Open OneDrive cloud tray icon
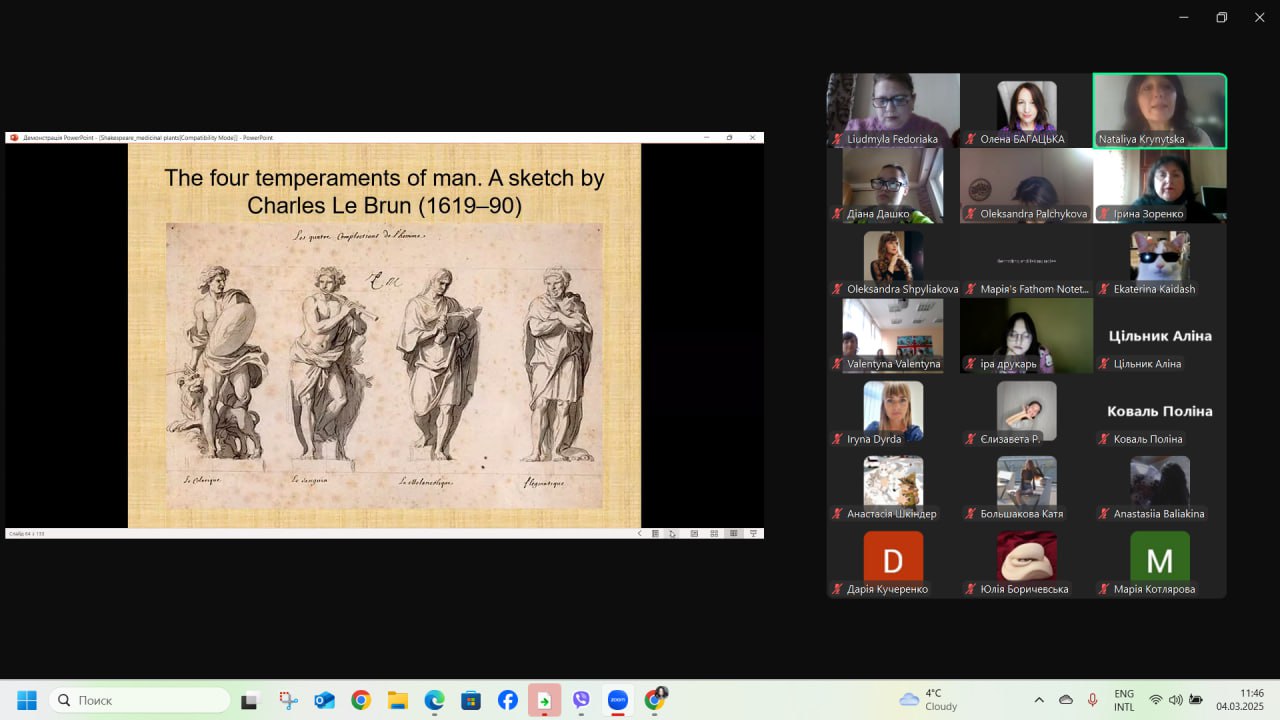1280x720 pixels. click(x=1066, y=700)
